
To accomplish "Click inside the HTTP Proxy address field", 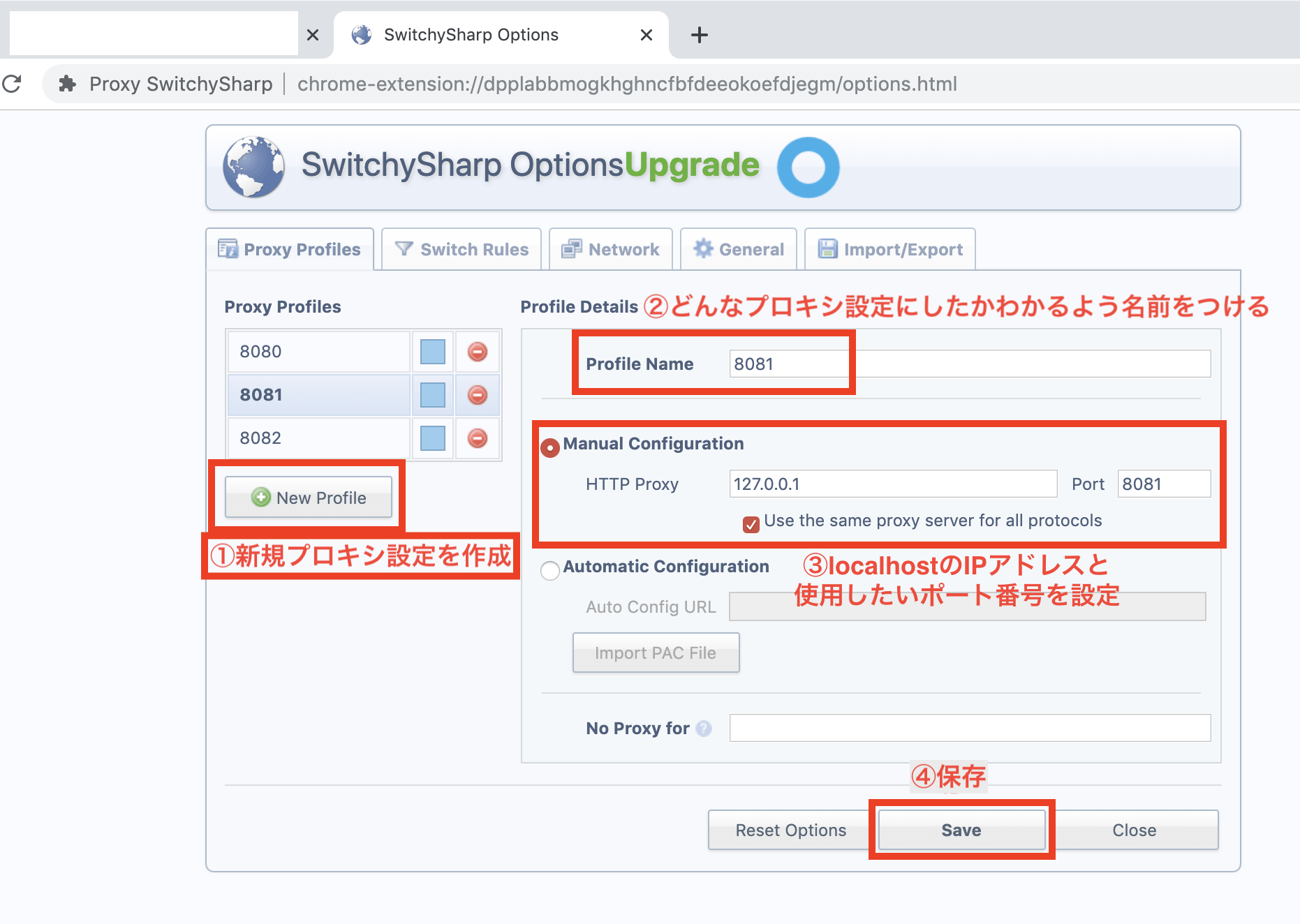I will pos(892,483).
